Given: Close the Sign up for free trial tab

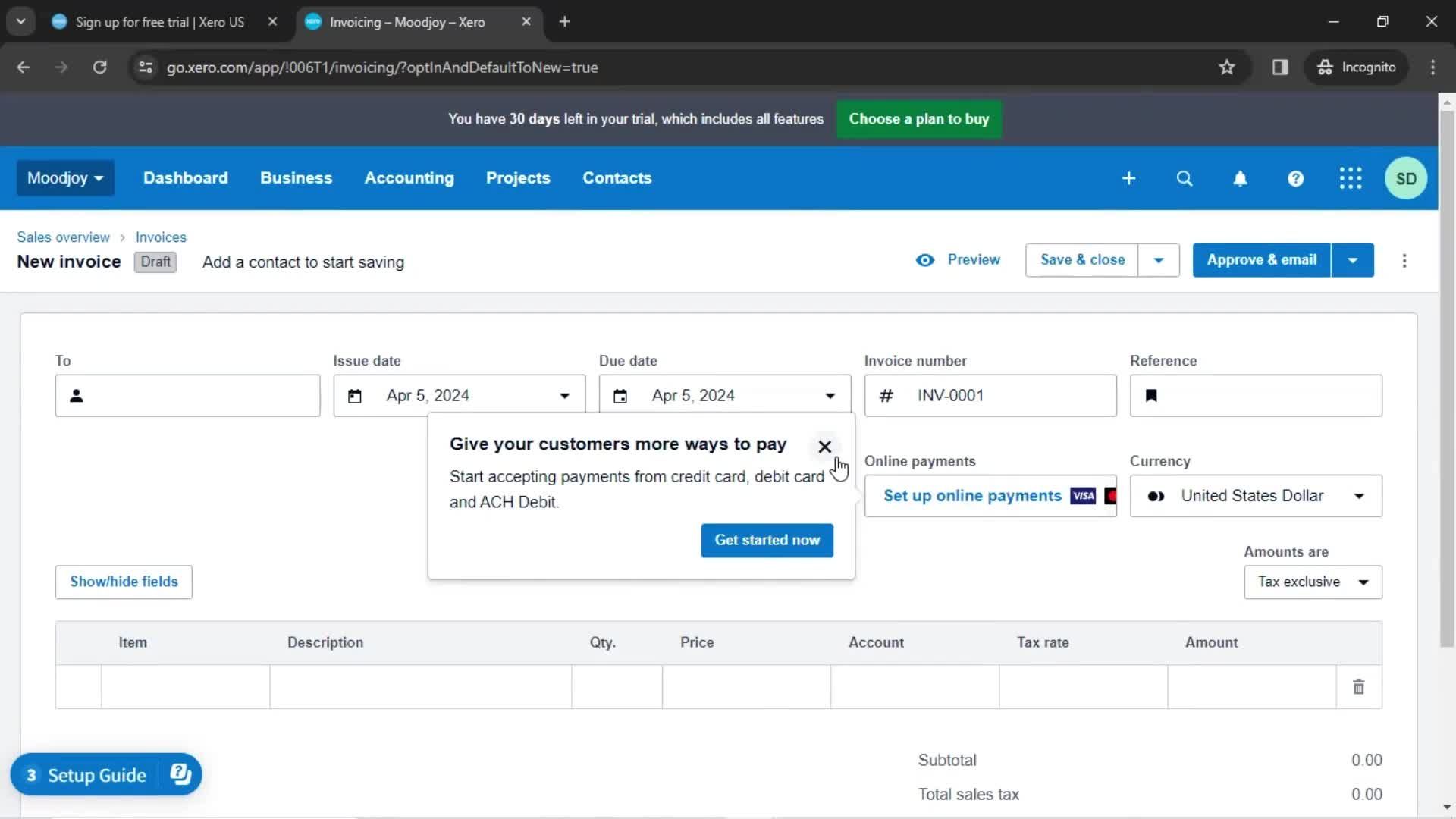Looking at the screenshot, I should [x=272, y=22].
